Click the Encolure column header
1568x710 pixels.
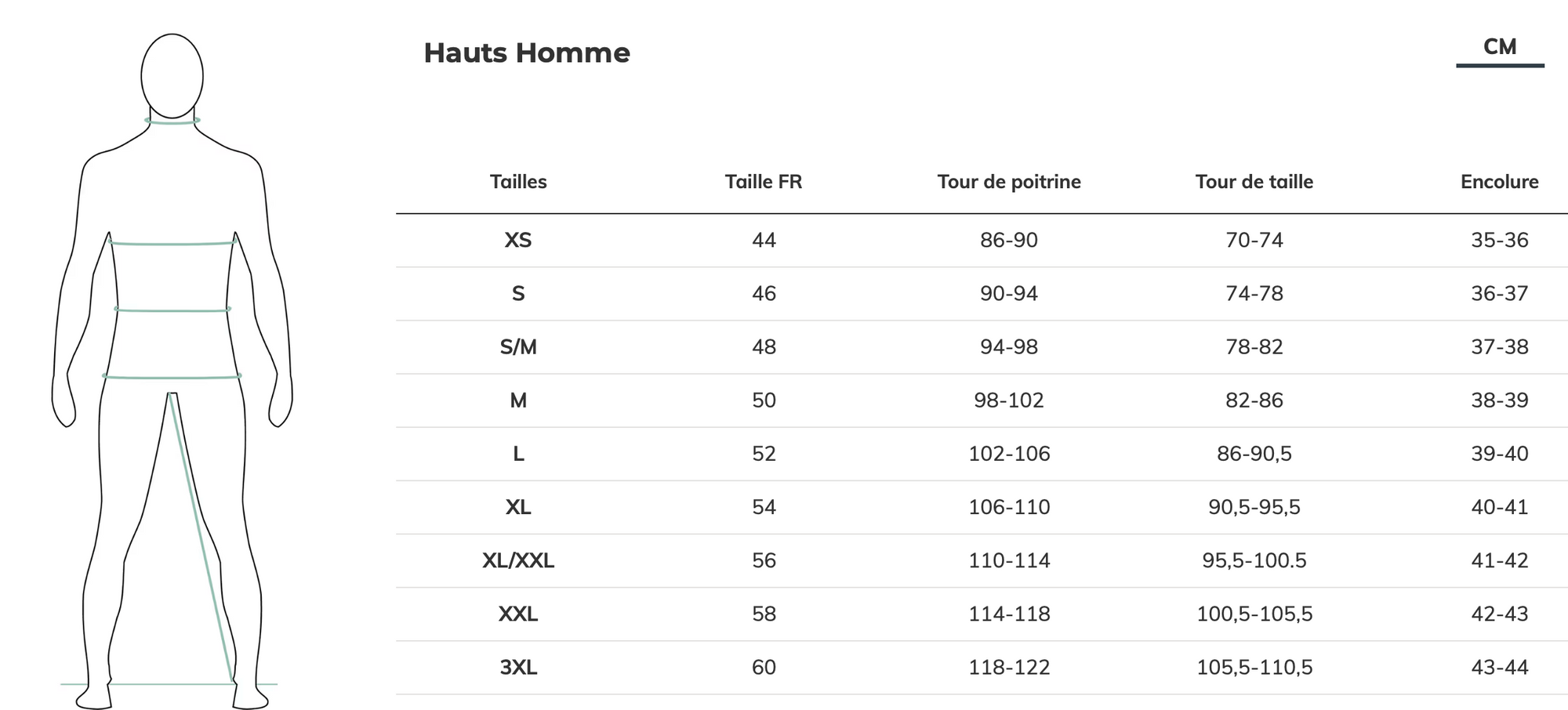tap(1499, 182)
